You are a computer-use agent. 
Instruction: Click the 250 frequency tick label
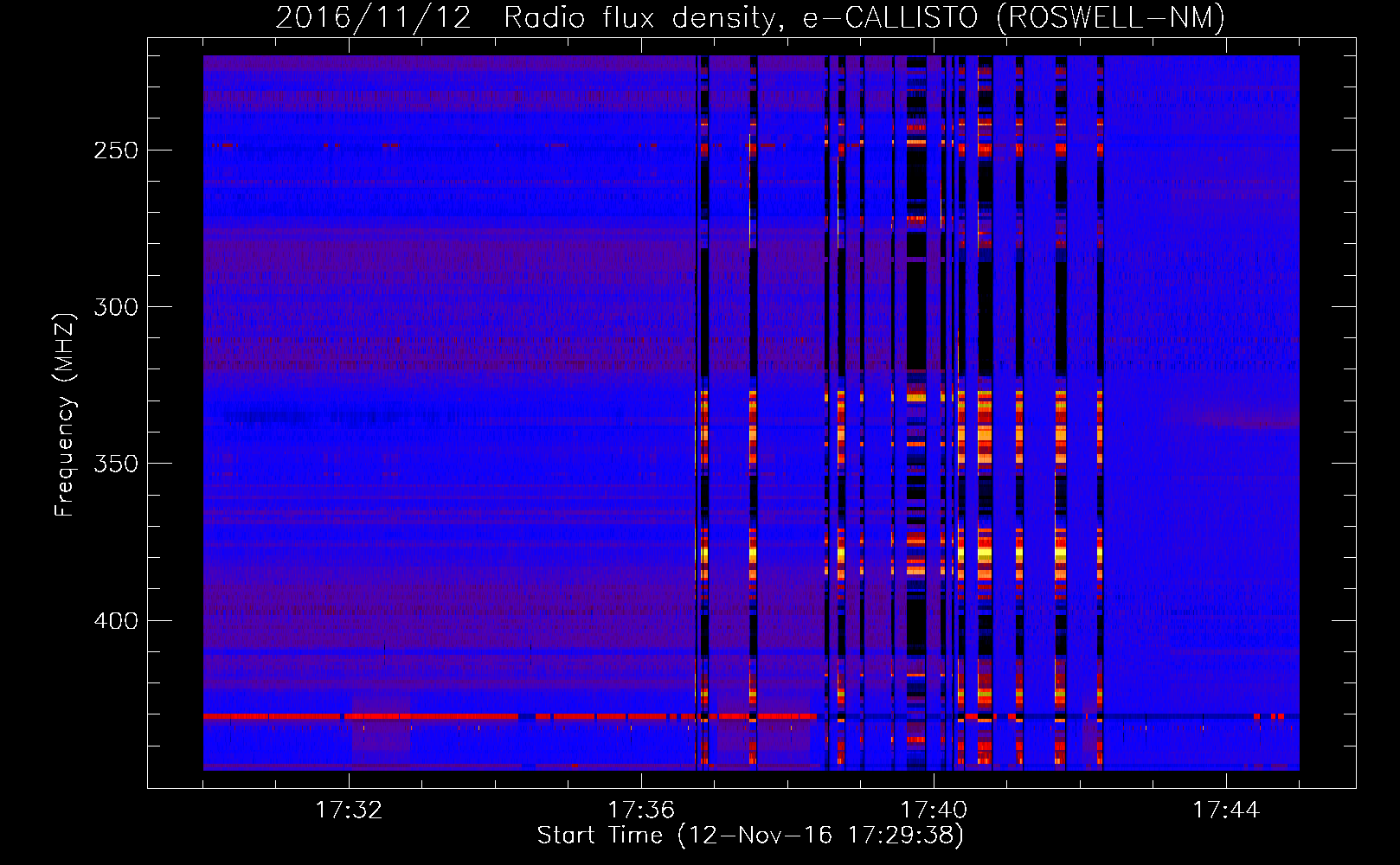pyautogui.click(x=116, y=151)
